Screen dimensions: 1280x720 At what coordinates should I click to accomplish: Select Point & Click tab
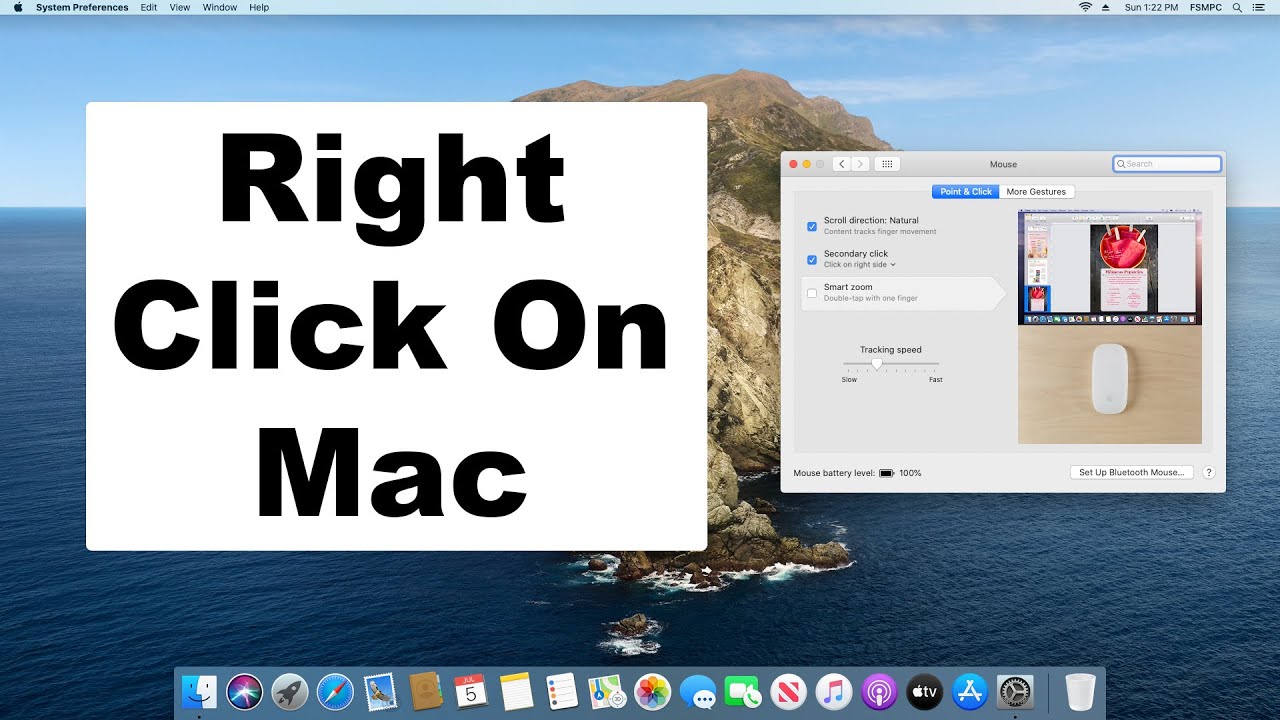965,191
